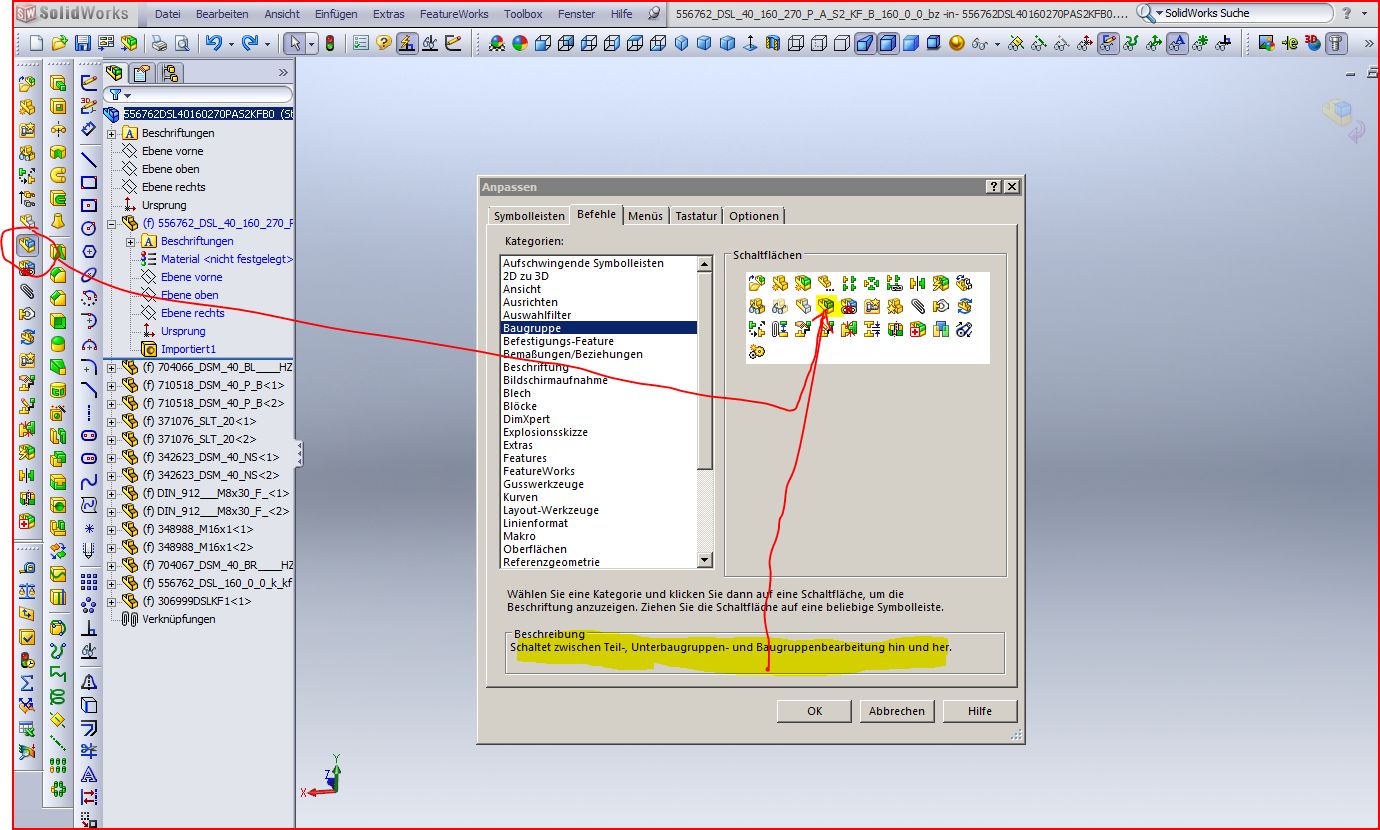Open the ConfigurationManager tab icon

[169, 73]
